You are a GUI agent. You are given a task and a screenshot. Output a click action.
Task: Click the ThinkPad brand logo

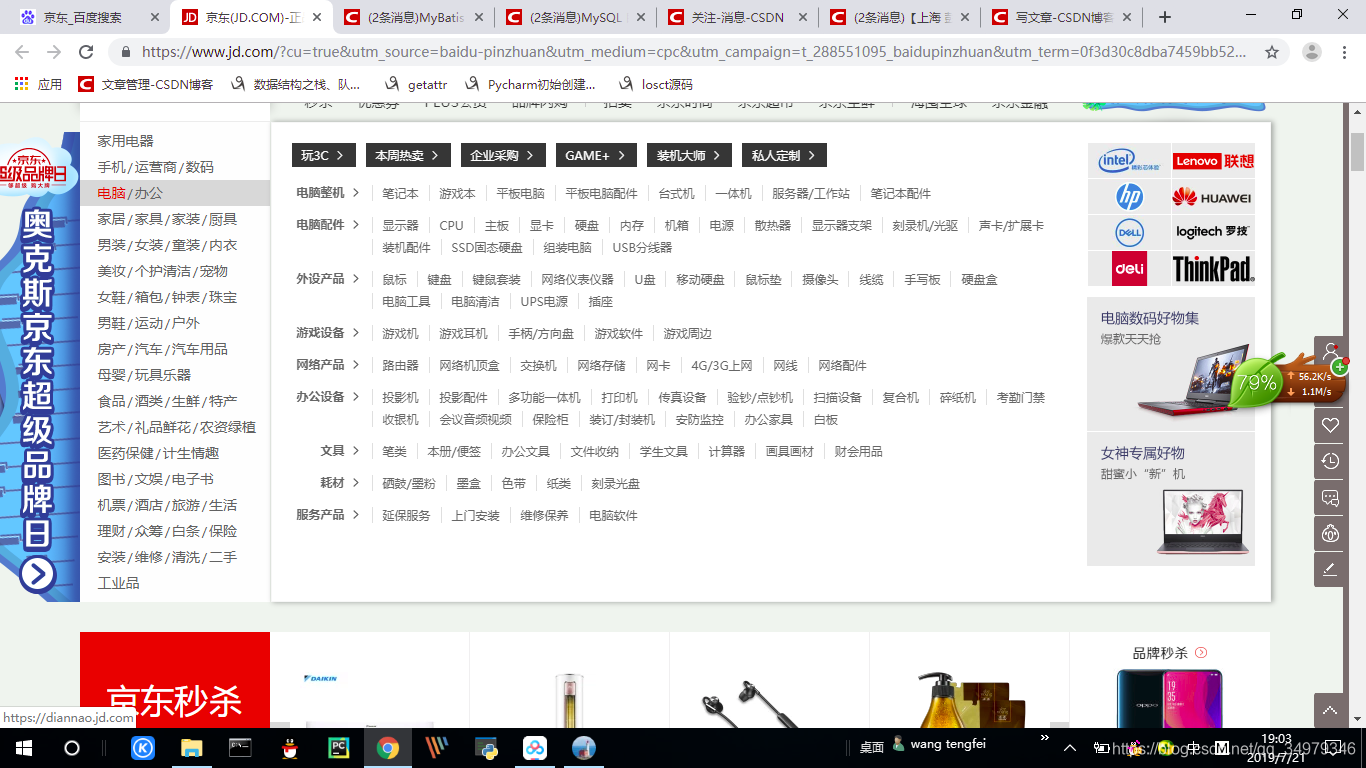1213,268
